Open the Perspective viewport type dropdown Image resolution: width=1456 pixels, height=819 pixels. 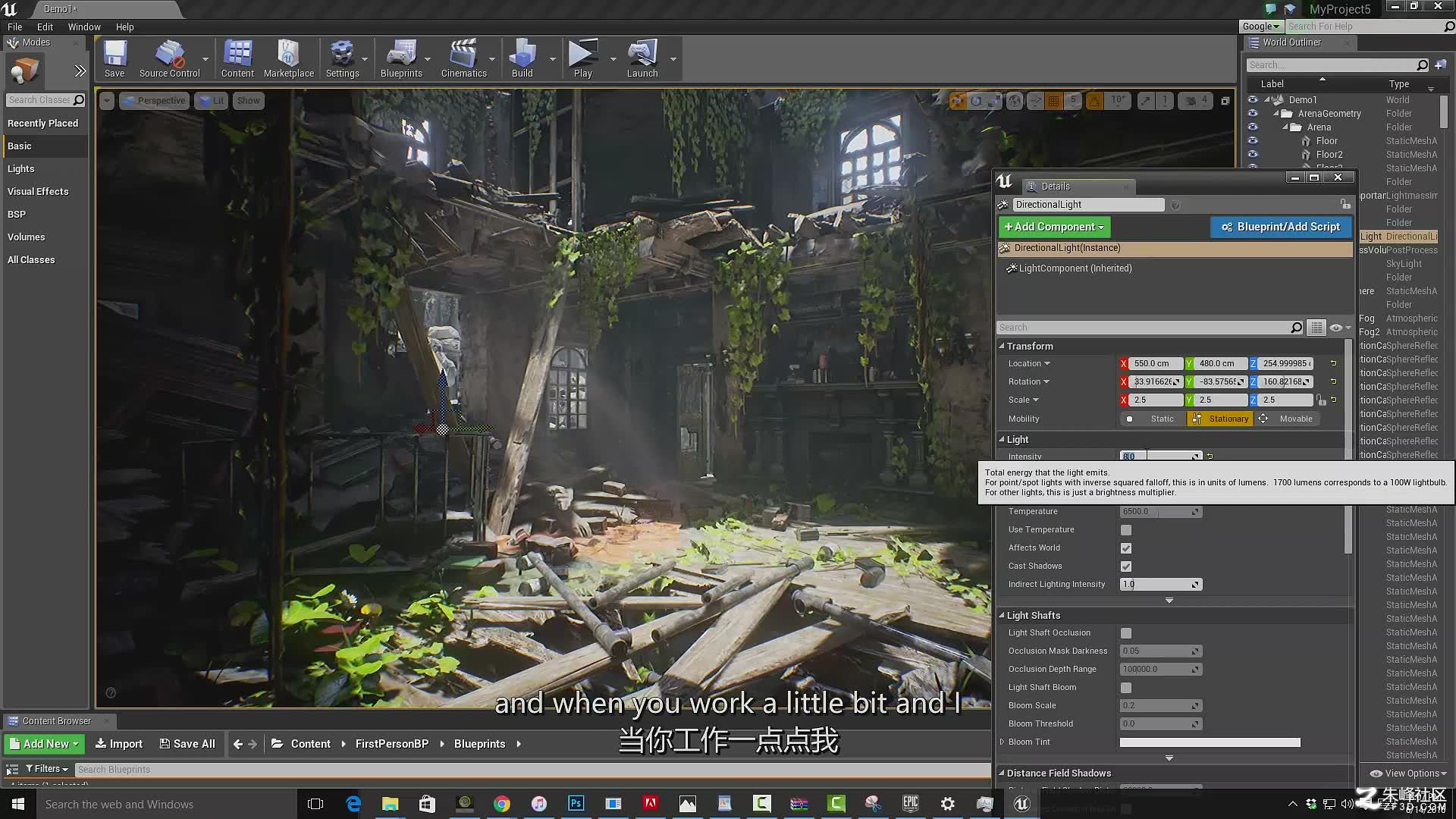[154, 100]
